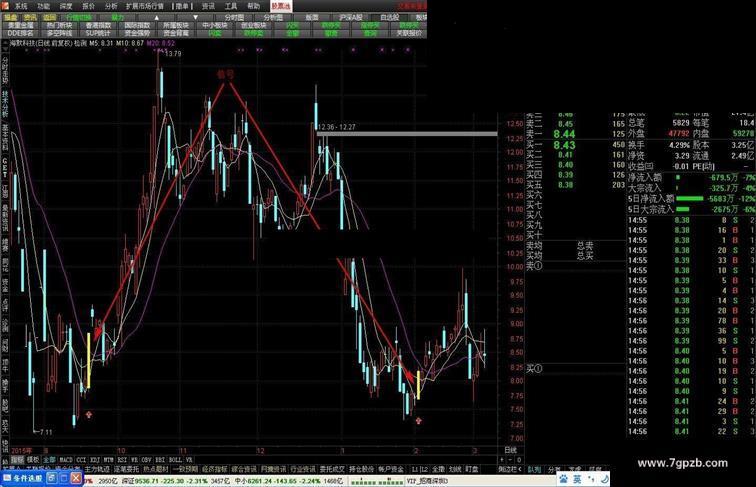Click the 5日净流入额 green bar

click(689, 198)
